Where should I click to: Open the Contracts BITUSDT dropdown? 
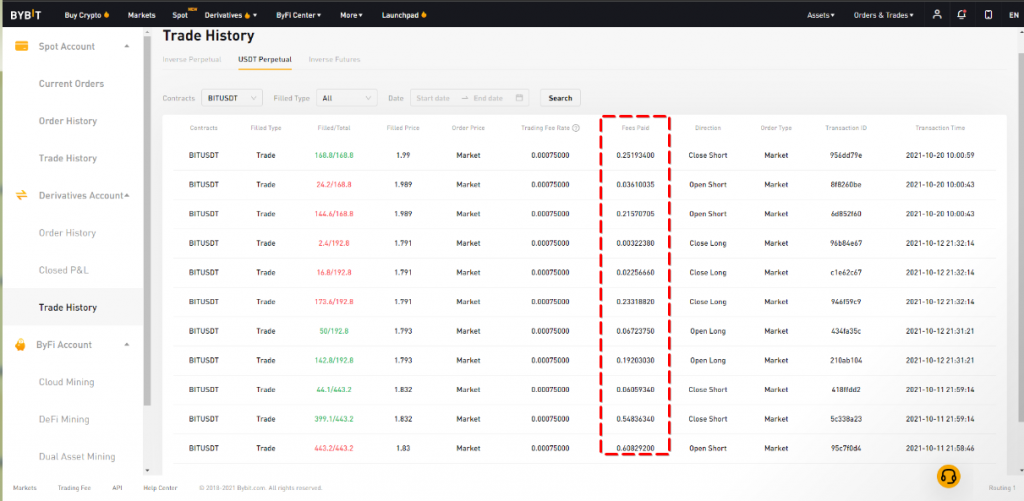(231, 98)
